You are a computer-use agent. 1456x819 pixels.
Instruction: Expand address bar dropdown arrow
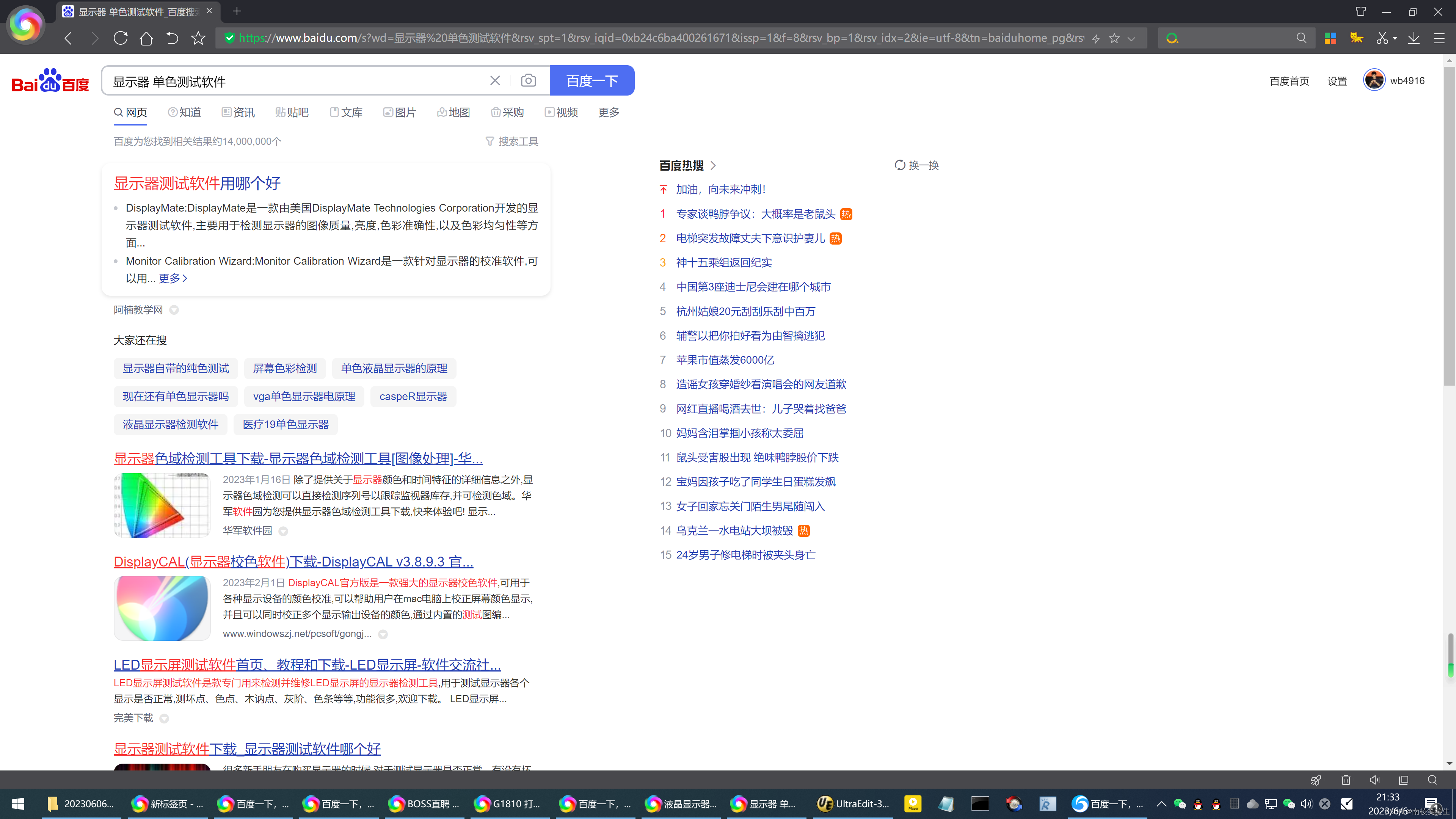click(1131, 38)
